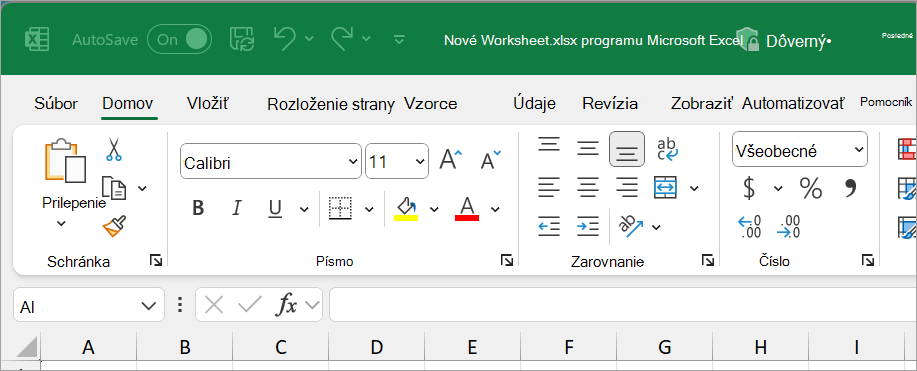Click the Paste clipboard icon
Image resolution: width=917 pixels, height=371 pixels.
pos(65,161)
